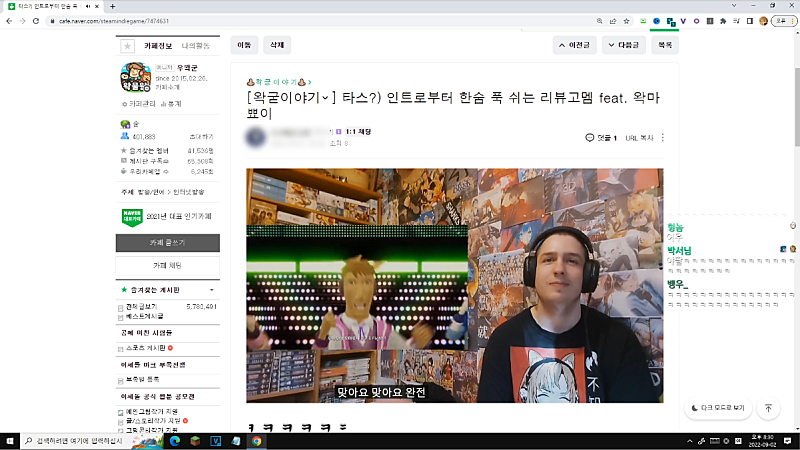Screen dimensions: 800x450
Task: Go to previous post with 이전글
Action: coord(575,45)
